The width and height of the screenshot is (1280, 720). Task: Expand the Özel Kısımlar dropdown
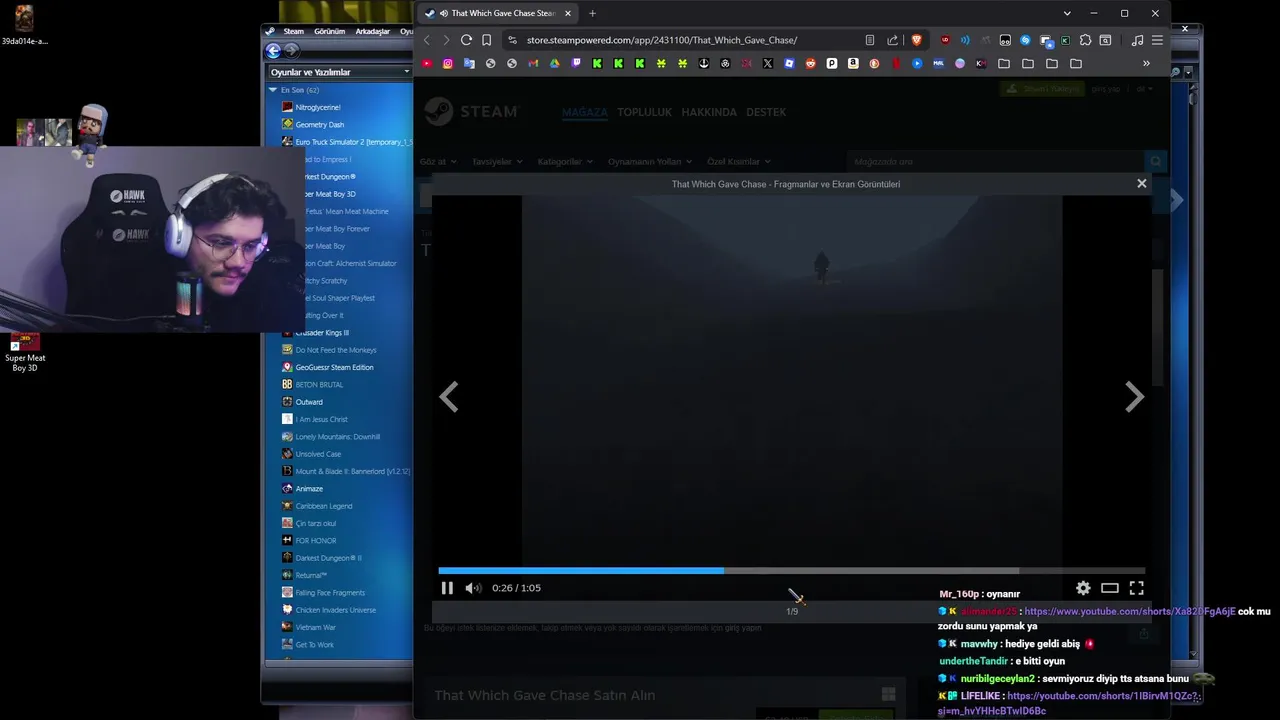pos(738,161)
